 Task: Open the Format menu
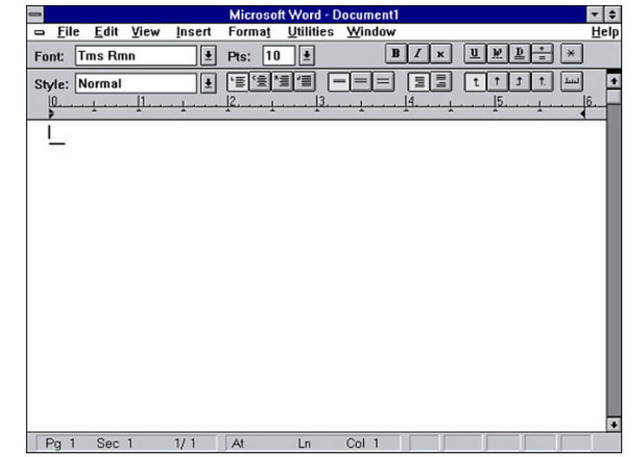(249, 32)
